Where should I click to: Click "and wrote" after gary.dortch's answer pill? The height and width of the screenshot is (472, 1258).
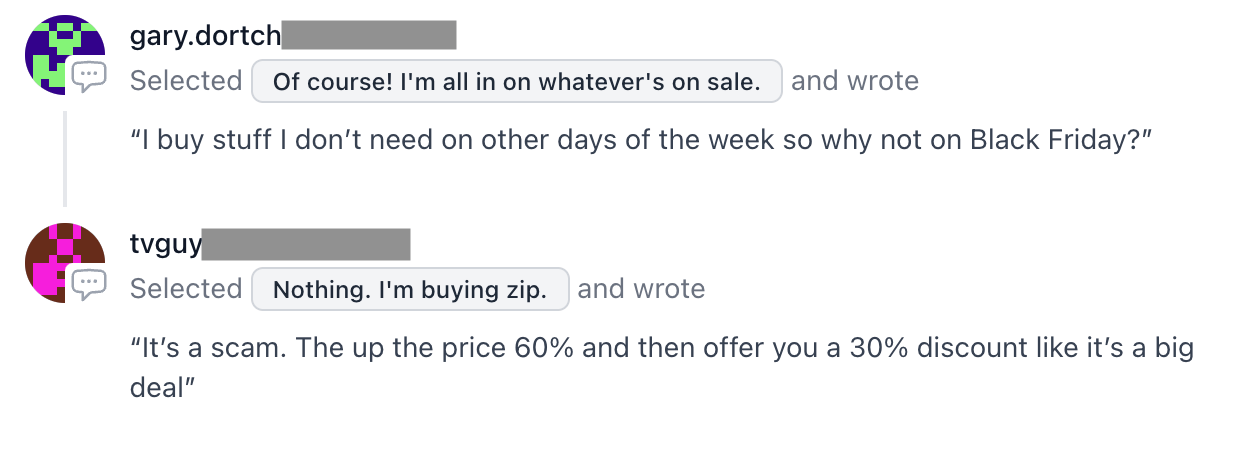854,81
